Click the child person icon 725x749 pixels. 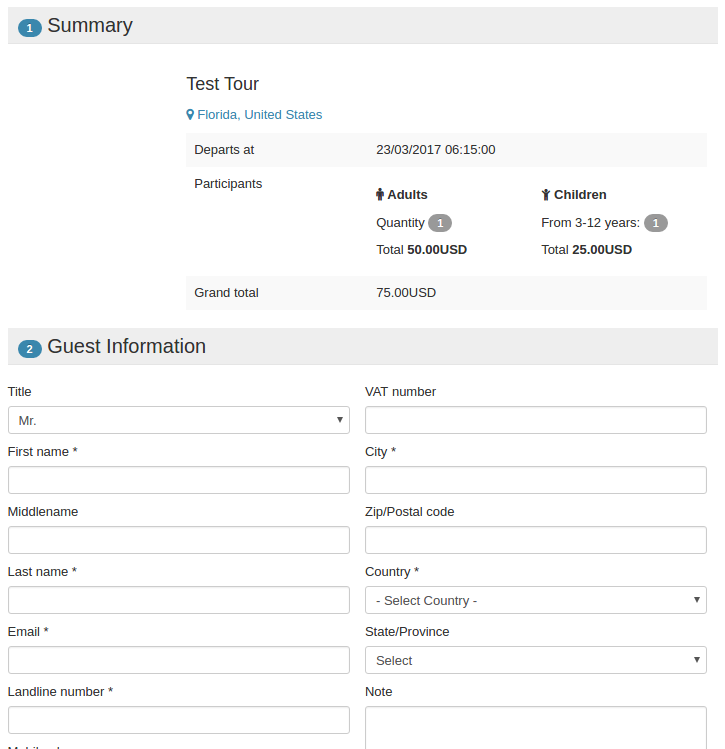(x=546, y=195)
